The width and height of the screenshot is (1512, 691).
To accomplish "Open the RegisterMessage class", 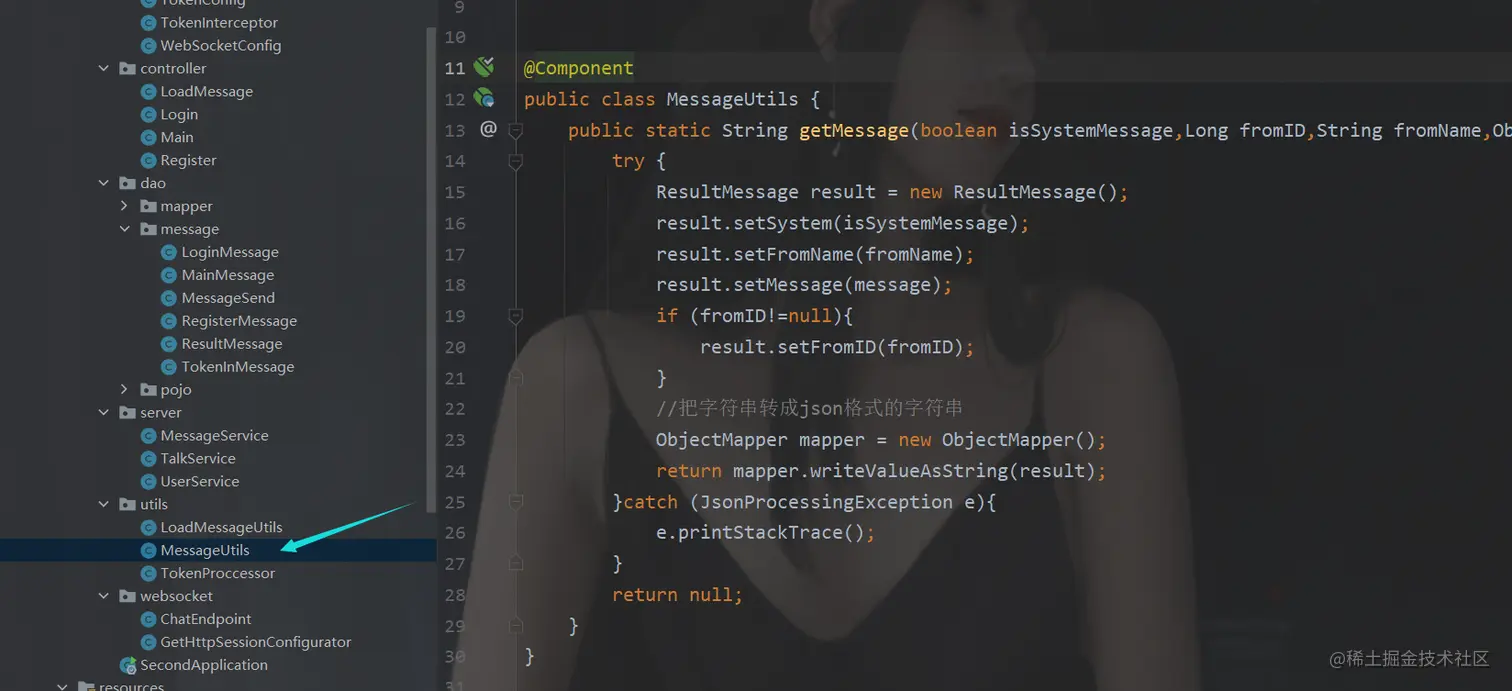I will 239,321.
